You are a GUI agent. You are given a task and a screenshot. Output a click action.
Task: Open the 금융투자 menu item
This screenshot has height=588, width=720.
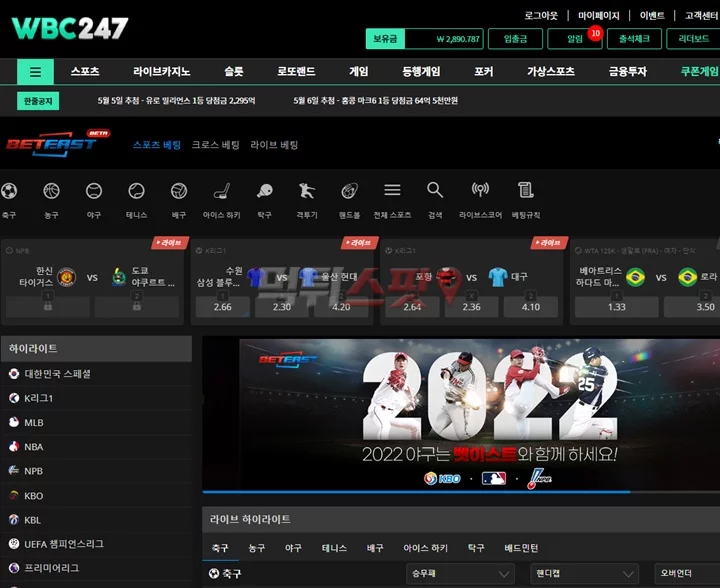[x=628, y=72]
